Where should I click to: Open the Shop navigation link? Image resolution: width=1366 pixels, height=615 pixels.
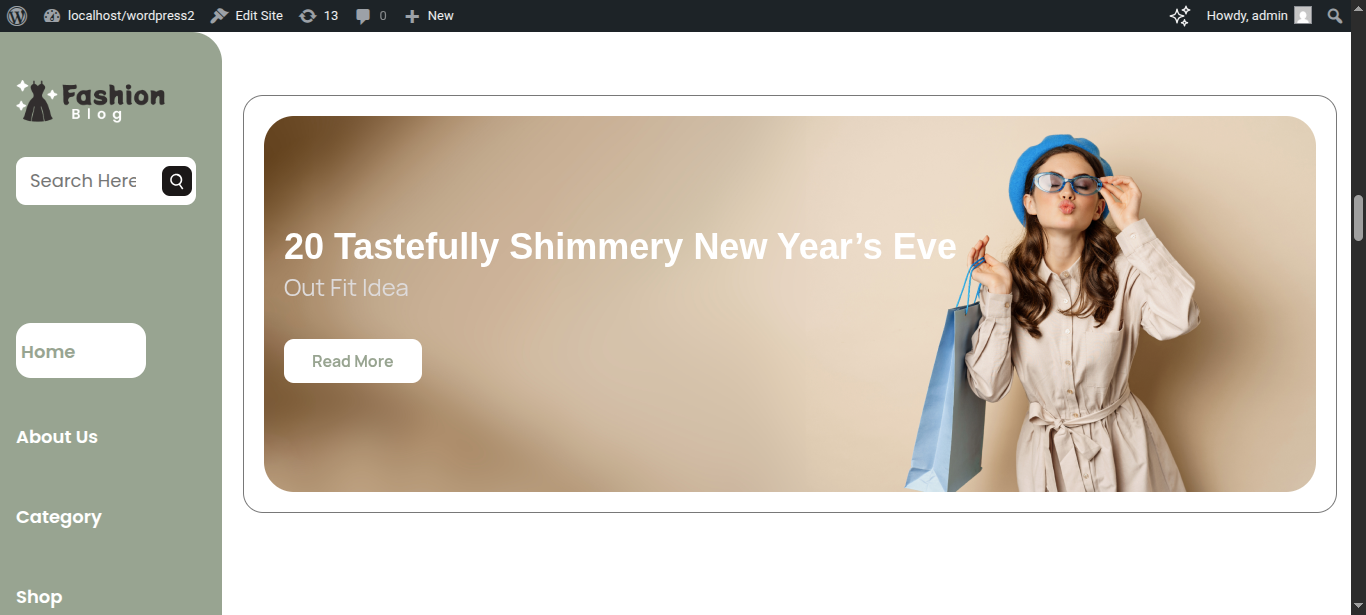pos(39,597)
